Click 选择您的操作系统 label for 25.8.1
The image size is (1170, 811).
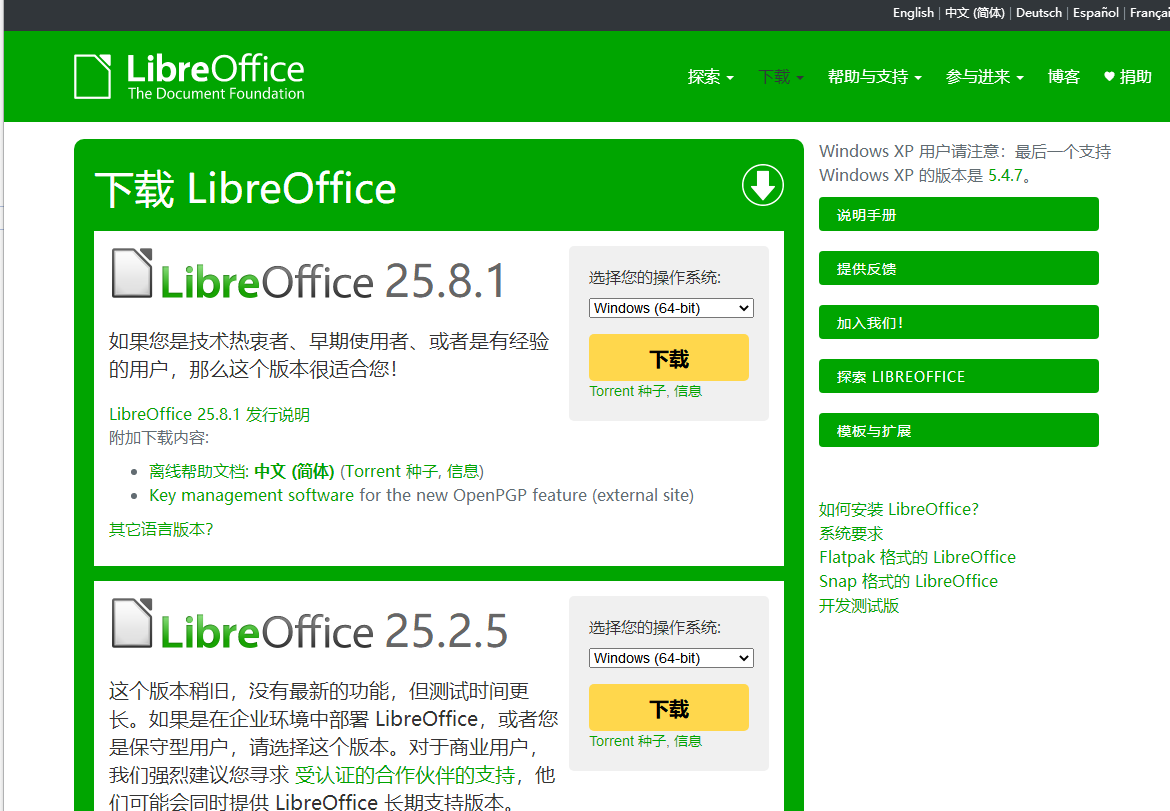[654, 278]
